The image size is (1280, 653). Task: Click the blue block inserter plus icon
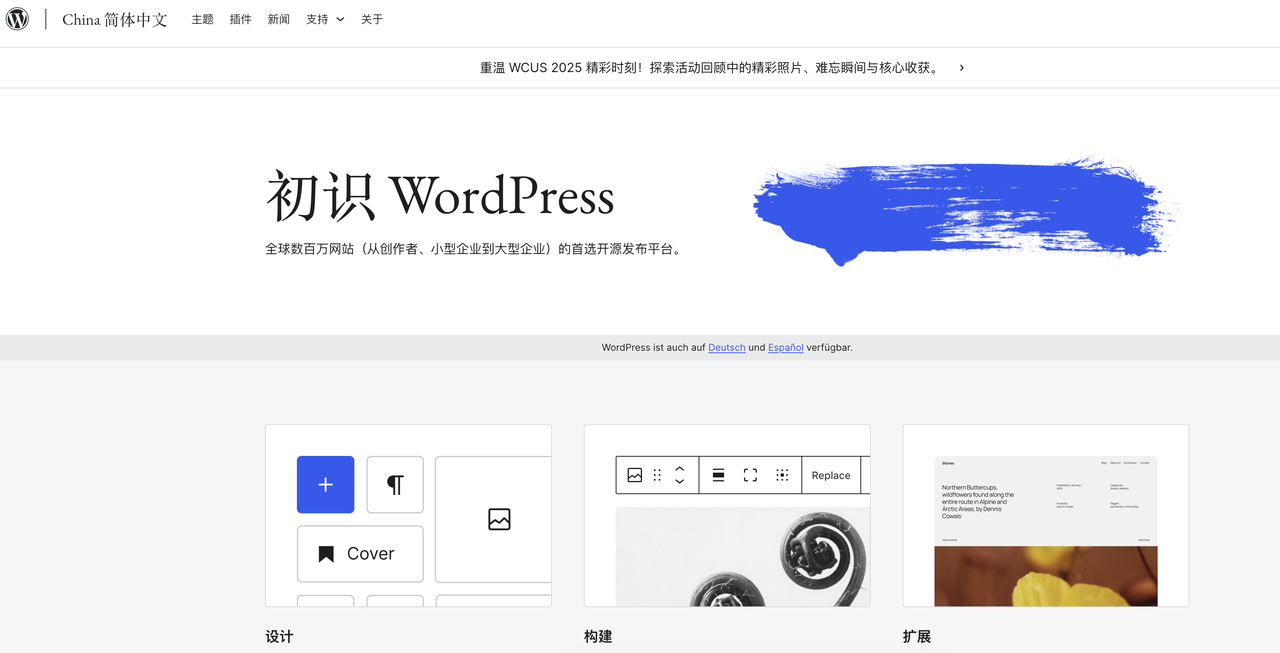(x=325, y=484)
